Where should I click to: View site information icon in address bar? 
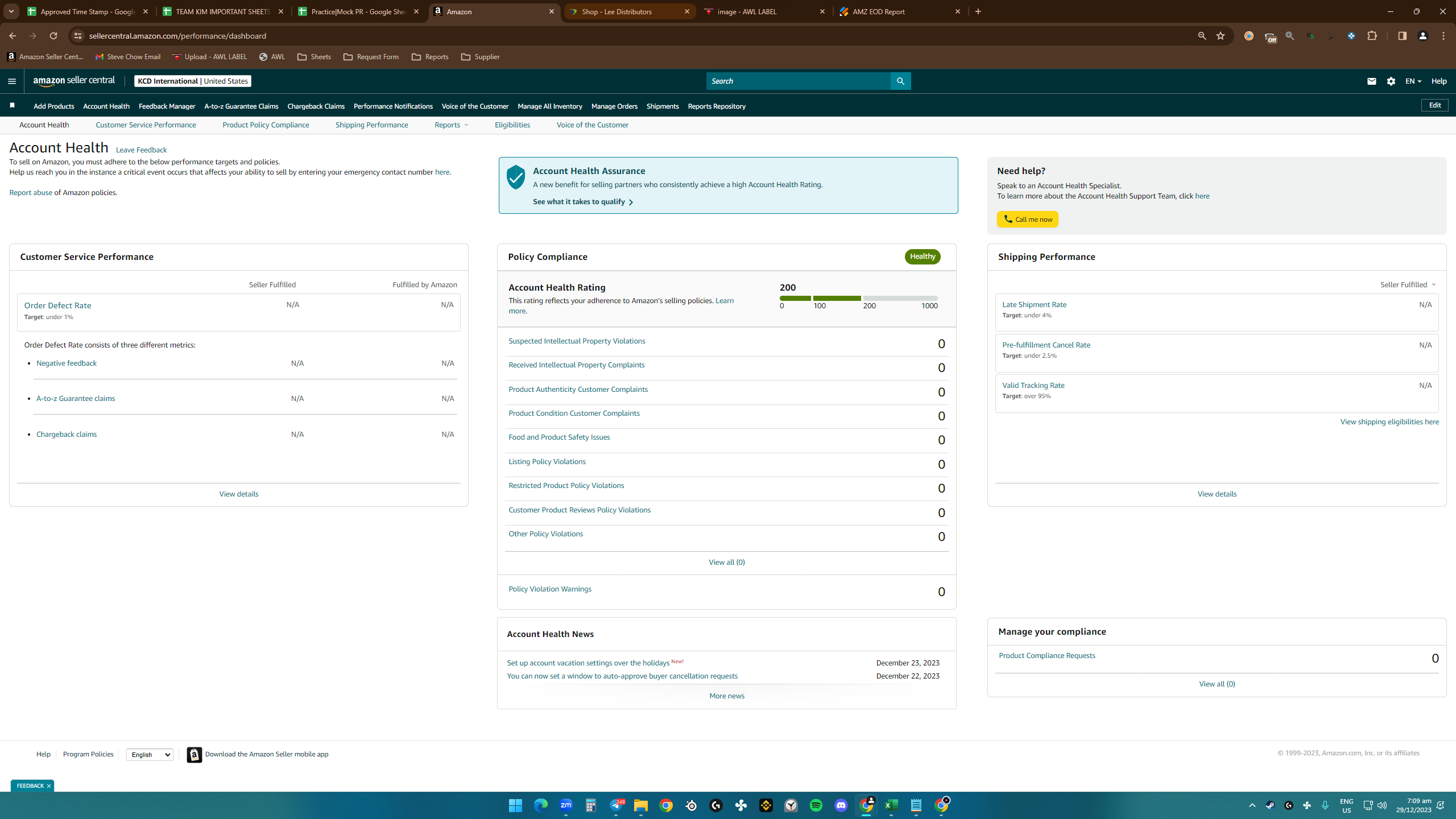coord(78,36)
